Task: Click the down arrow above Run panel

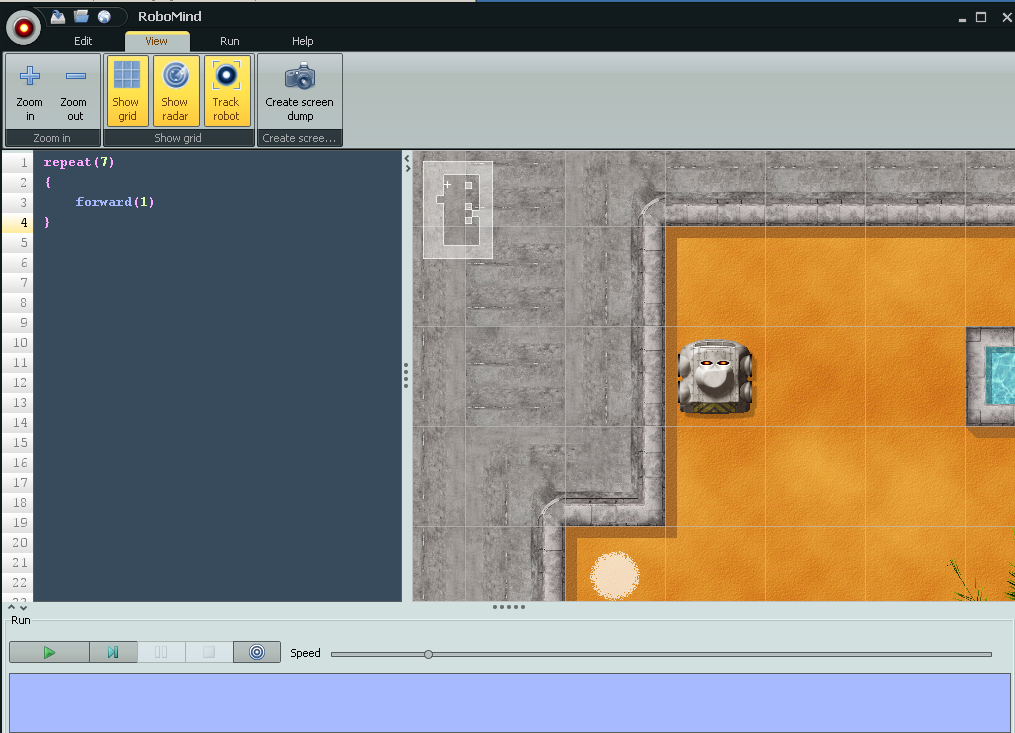Action: 23,607
